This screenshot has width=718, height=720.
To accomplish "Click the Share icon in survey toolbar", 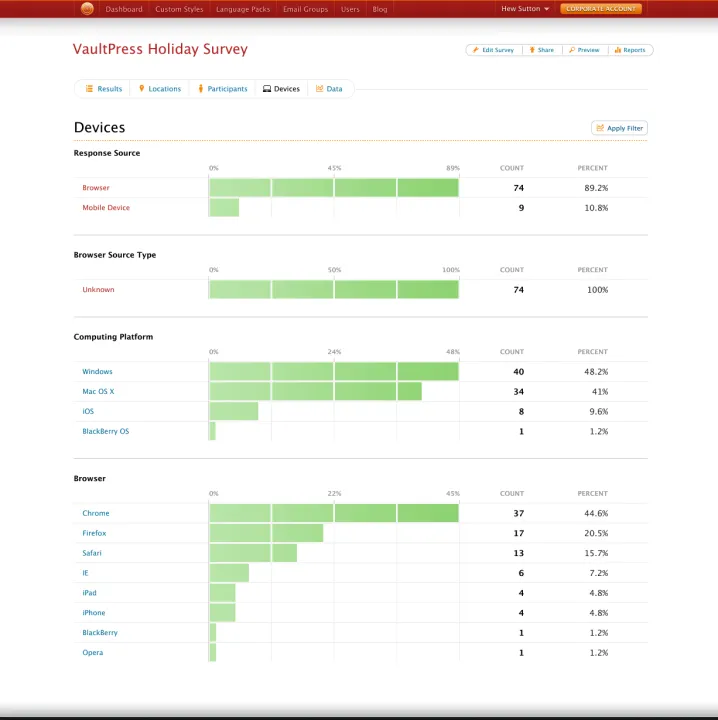I will 532,50.
